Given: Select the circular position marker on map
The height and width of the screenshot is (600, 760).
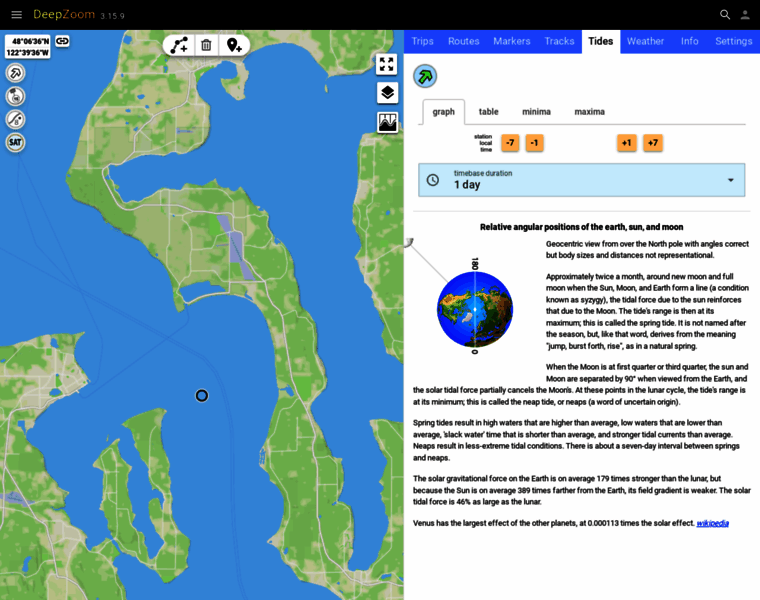Looking at the screenshot, I should [202, 395].
